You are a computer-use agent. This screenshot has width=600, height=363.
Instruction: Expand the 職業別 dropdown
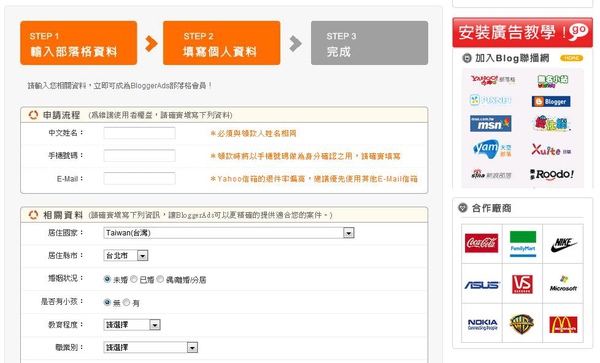[x=151, y=347]
